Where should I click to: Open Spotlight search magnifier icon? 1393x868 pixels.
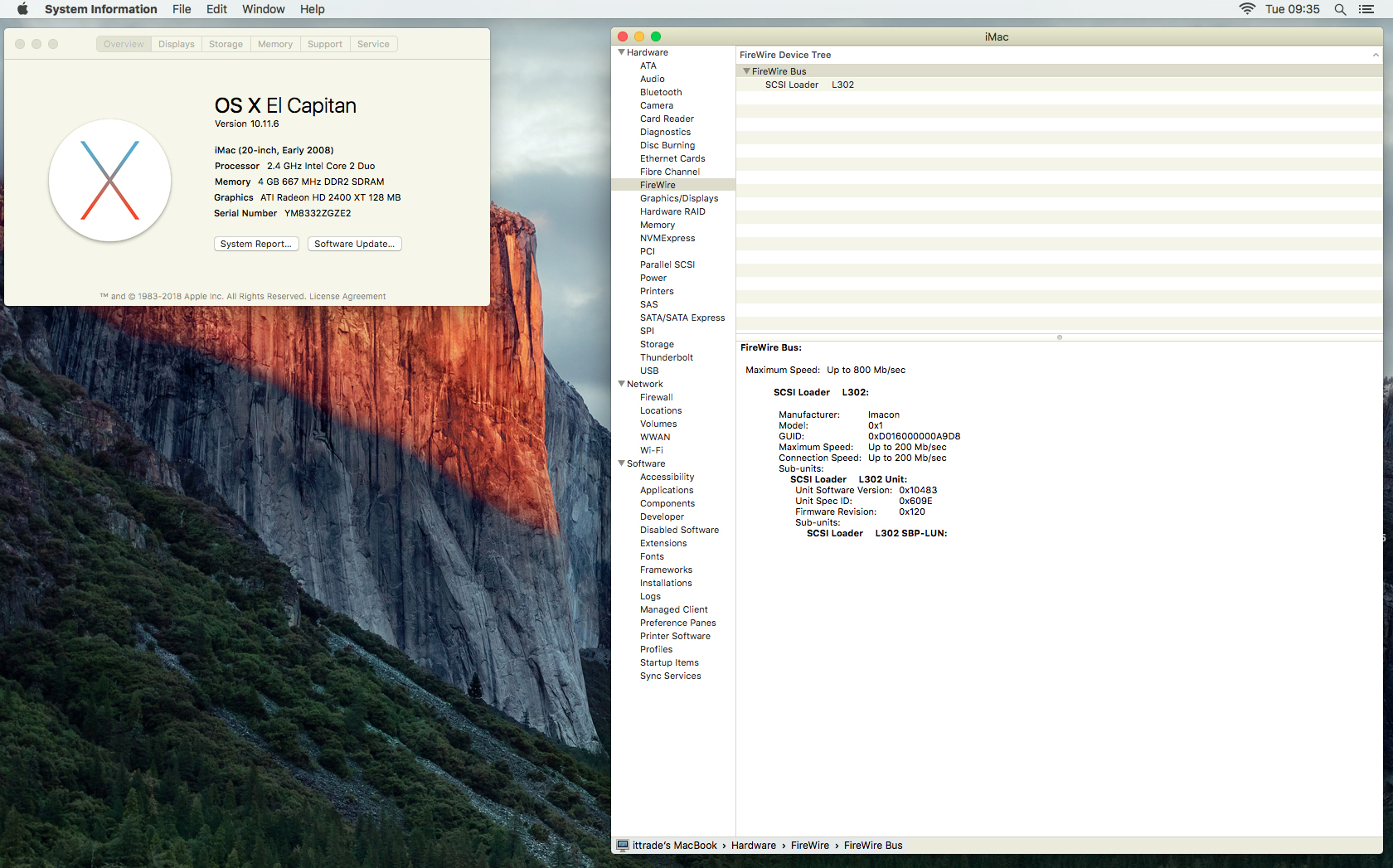coord(1340,9)
